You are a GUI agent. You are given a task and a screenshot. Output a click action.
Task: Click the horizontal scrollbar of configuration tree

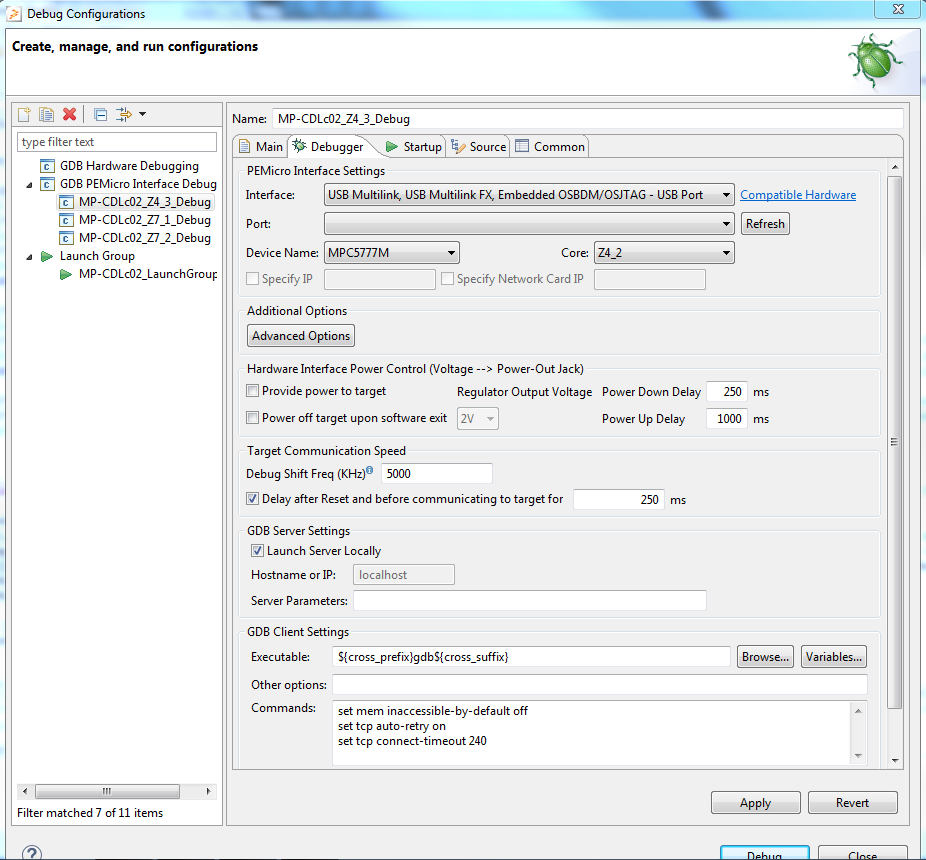107,791
